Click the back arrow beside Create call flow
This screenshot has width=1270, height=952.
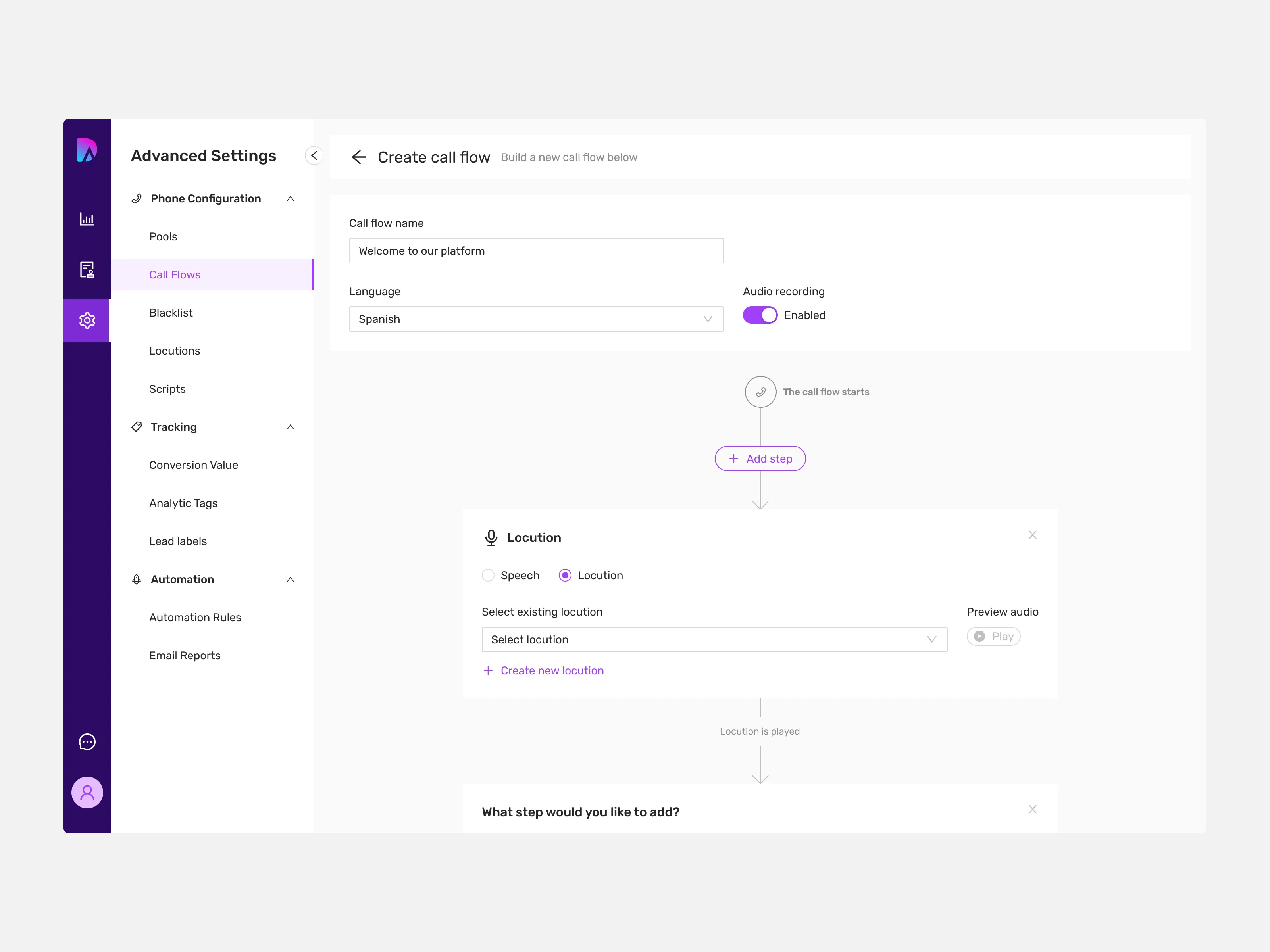(x=358, y=157)
